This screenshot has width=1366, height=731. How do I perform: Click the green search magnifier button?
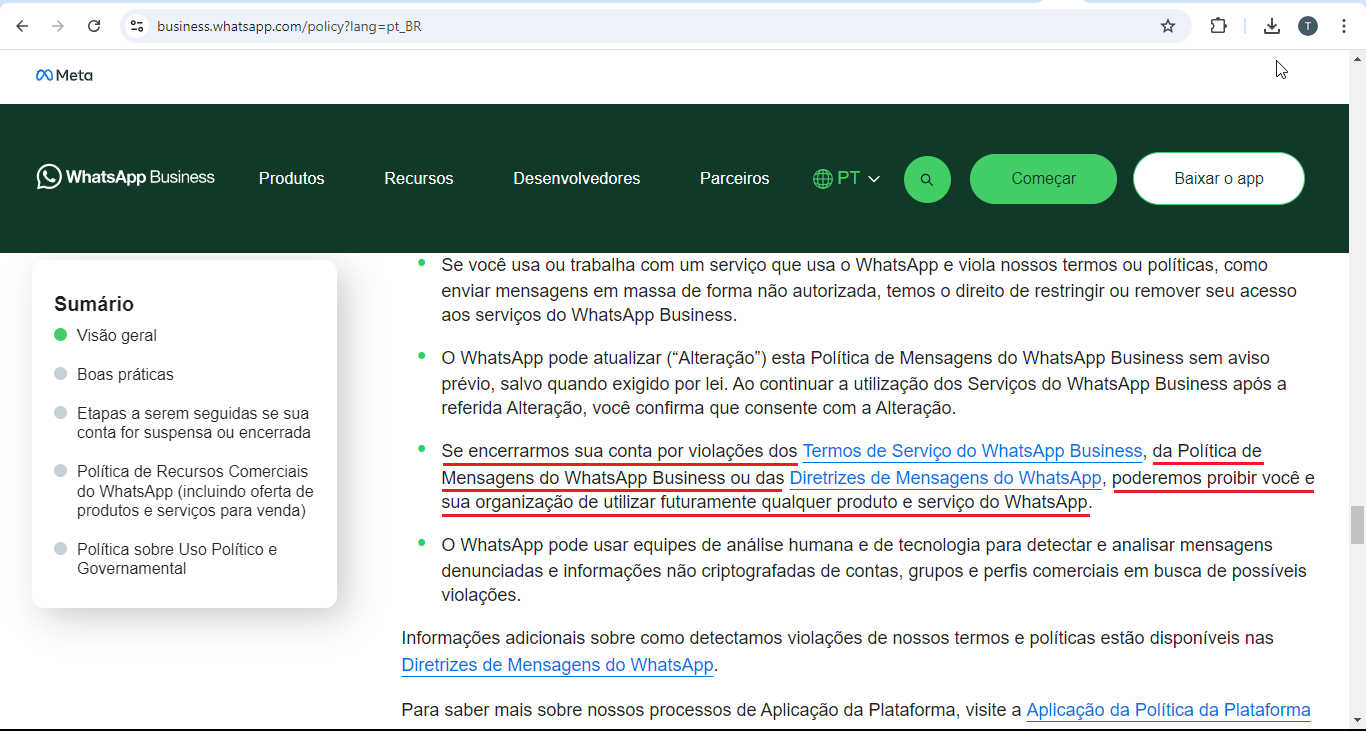click(927, 179)
